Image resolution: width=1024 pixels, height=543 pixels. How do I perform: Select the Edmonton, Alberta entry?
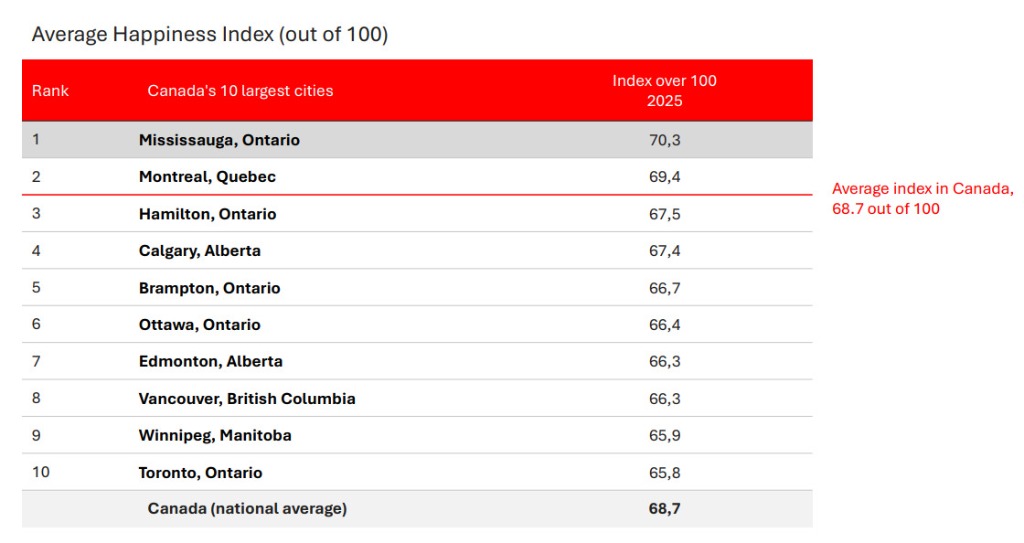click(x=210, y=361)
